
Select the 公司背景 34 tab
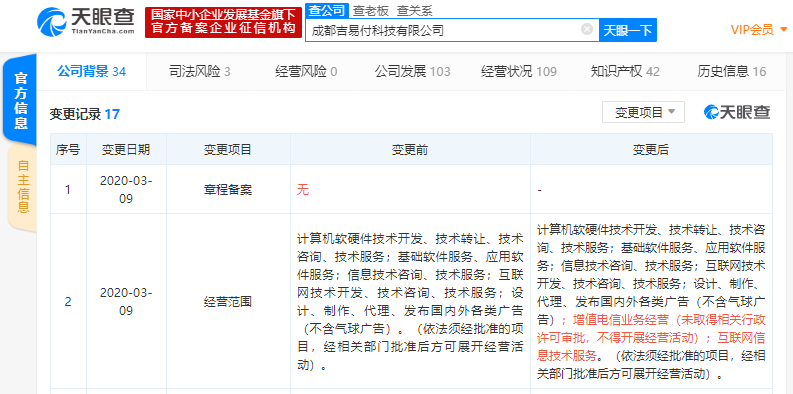(x=92, y=71)
